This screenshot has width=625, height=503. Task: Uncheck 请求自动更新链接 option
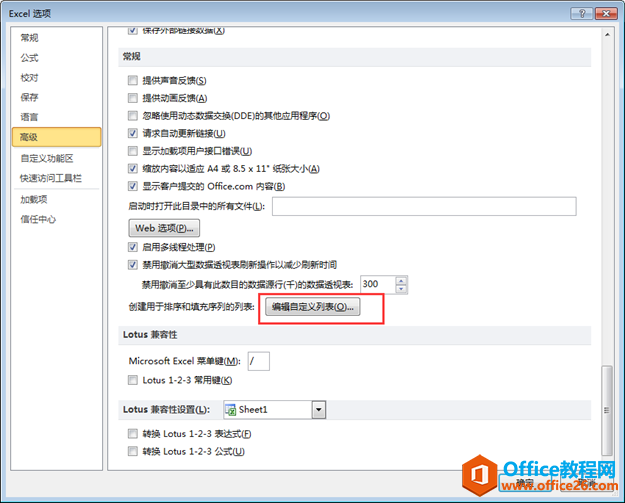[x=133, y=133]
